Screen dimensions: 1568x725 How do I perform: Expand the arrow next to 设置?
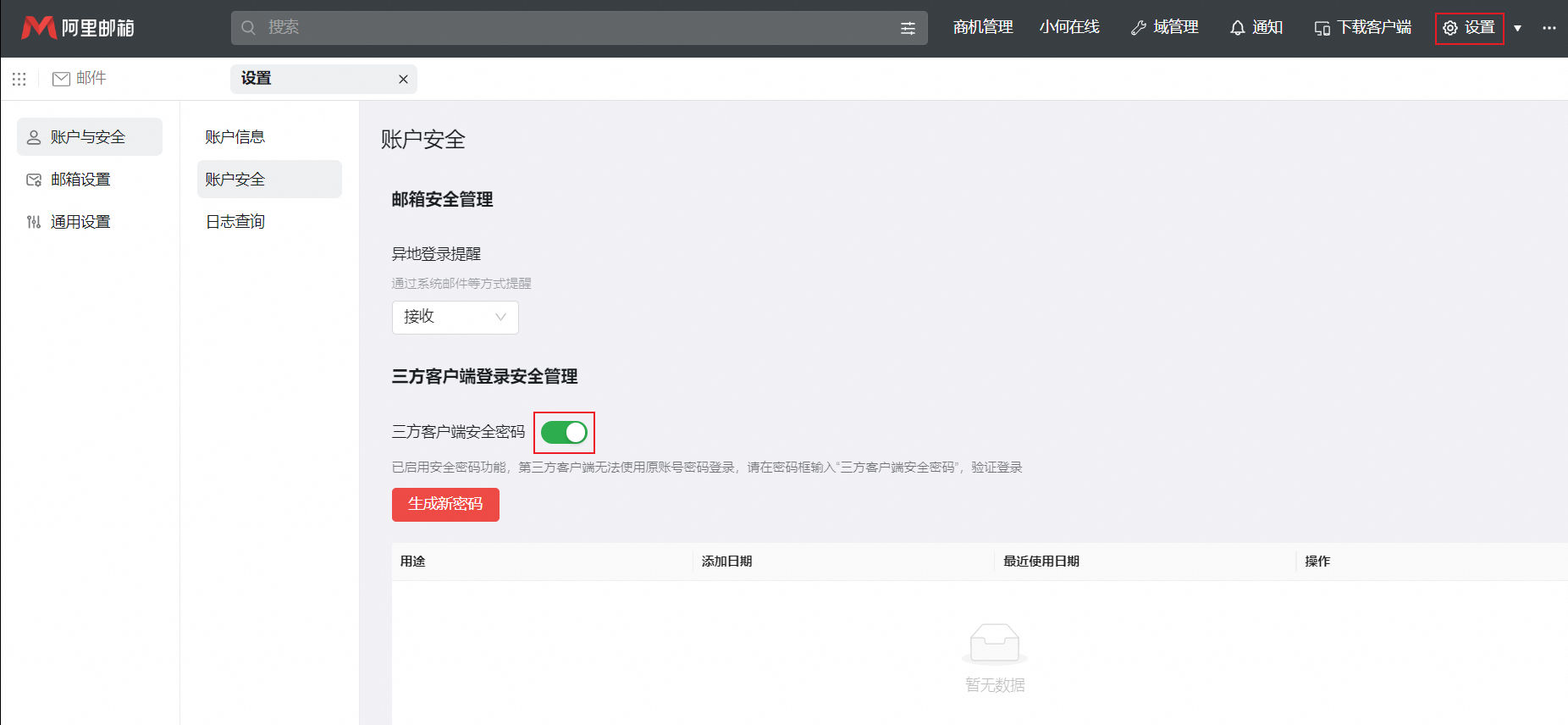click(1517, 28)
